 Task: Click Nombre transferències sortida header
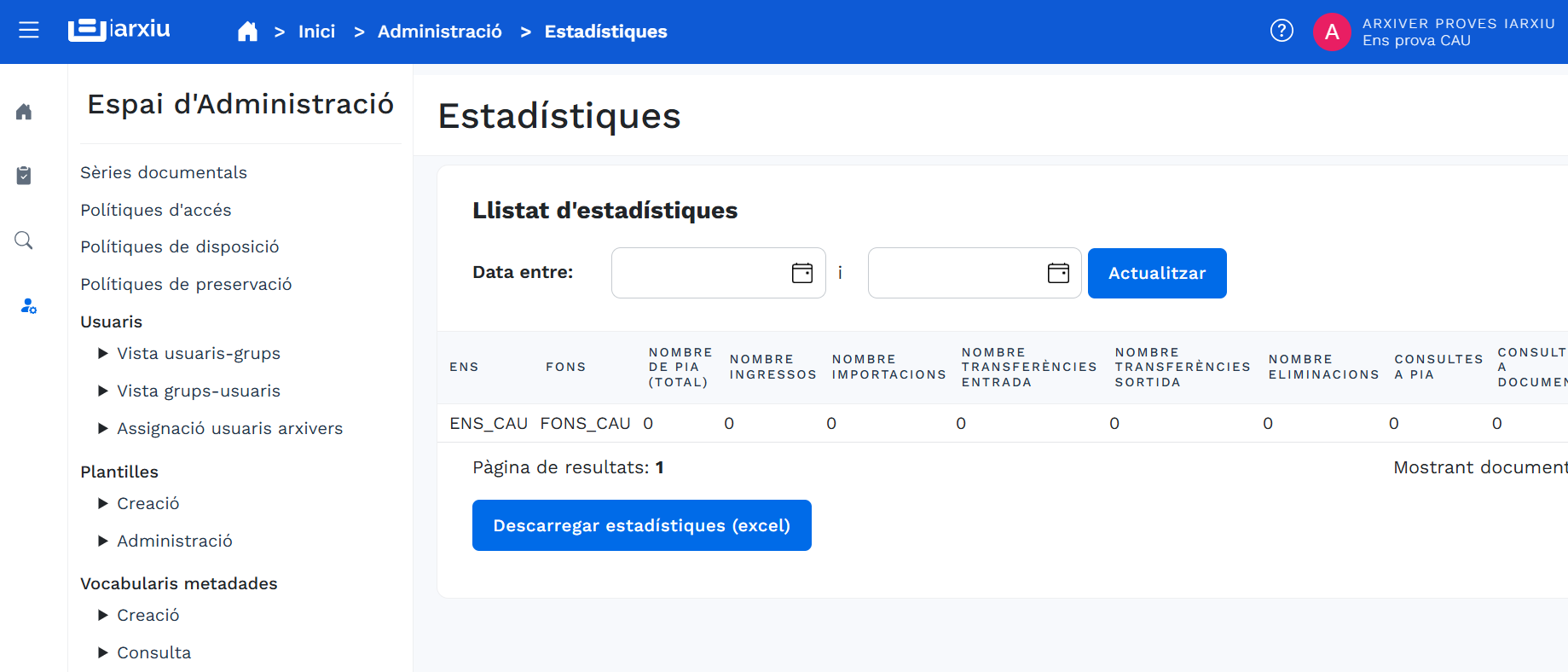(x=1183, y=367)
